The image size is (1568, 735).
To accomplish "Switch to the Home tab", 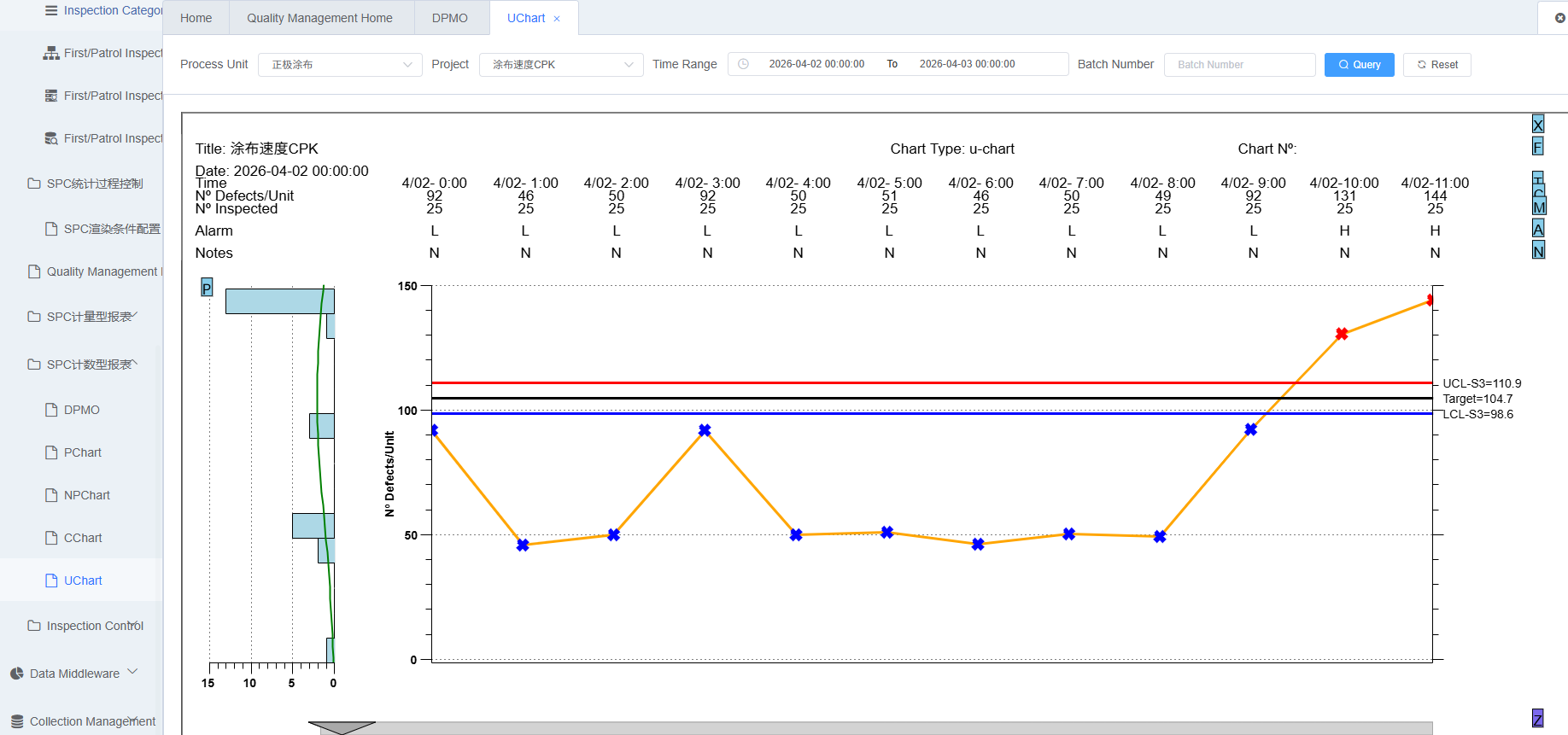I will 196,18.
